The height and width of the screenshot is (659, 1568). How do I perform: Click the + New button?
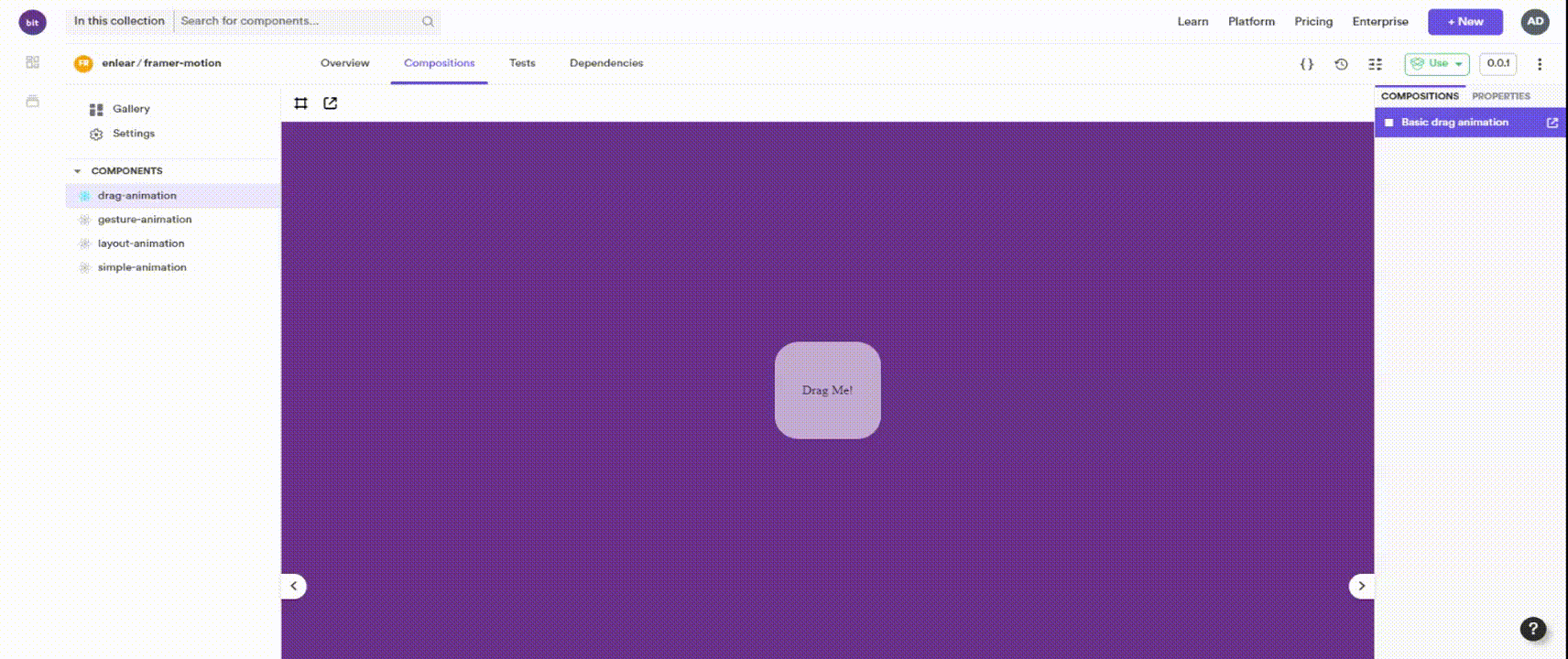pyautogui.click(x=1465, y=22)
